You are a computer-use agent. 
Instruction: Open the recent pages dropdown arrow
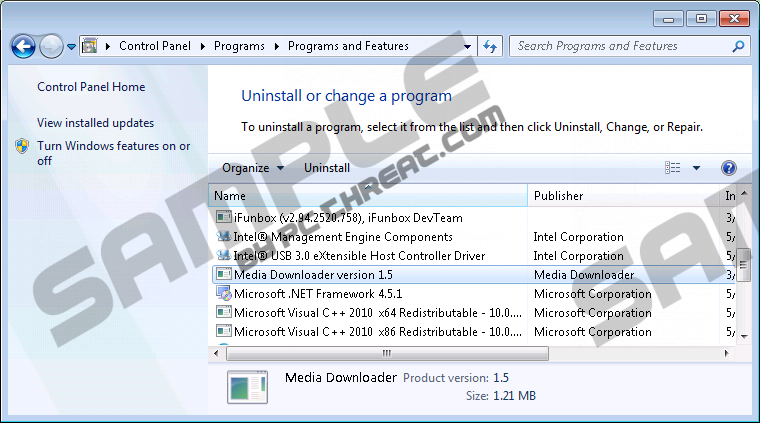(x=72, y=46)
